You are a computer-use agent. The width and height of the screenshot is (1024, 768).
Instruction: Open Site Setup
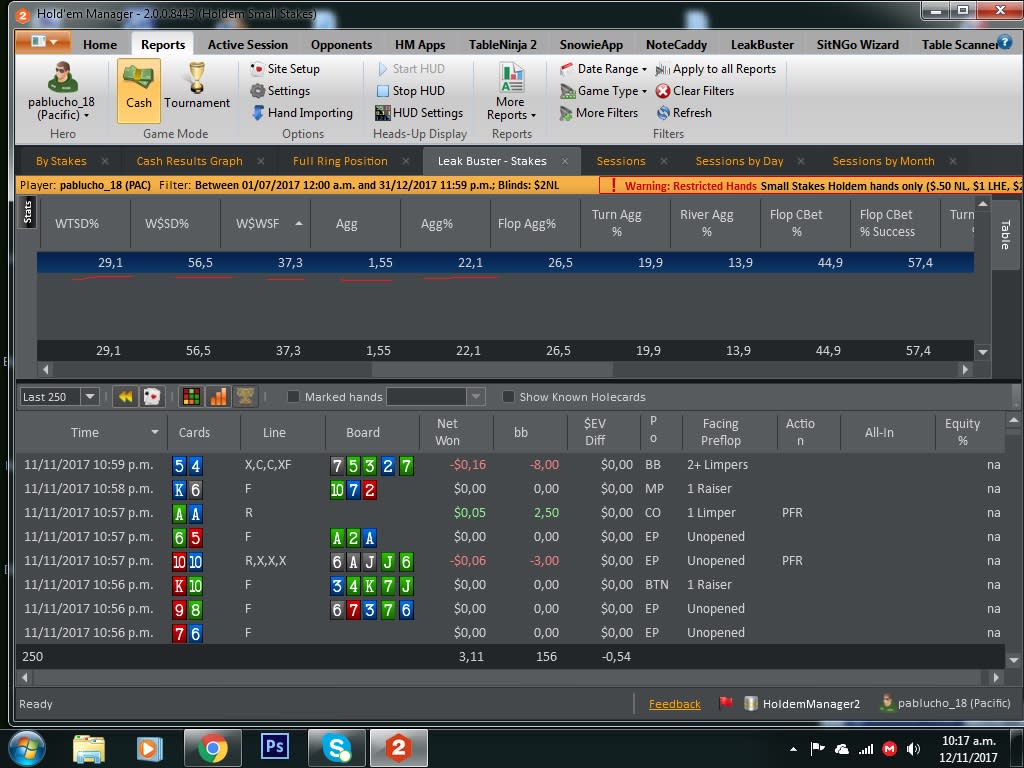[285, 69]
